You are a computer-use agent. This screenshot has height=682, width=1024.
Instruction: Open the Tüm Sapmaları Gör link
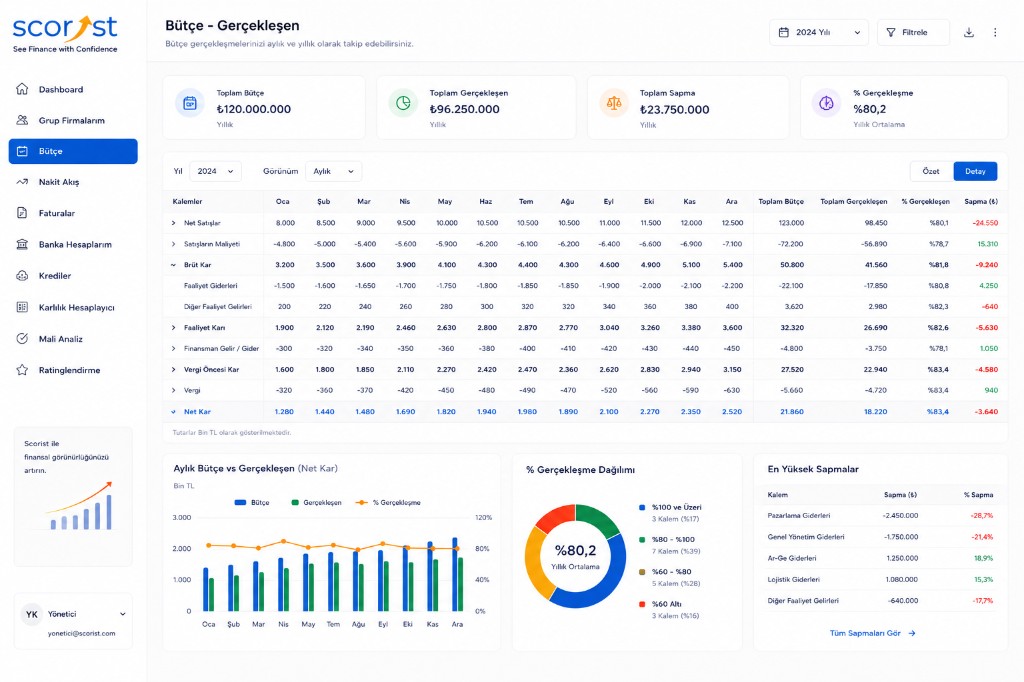point(872,633)
